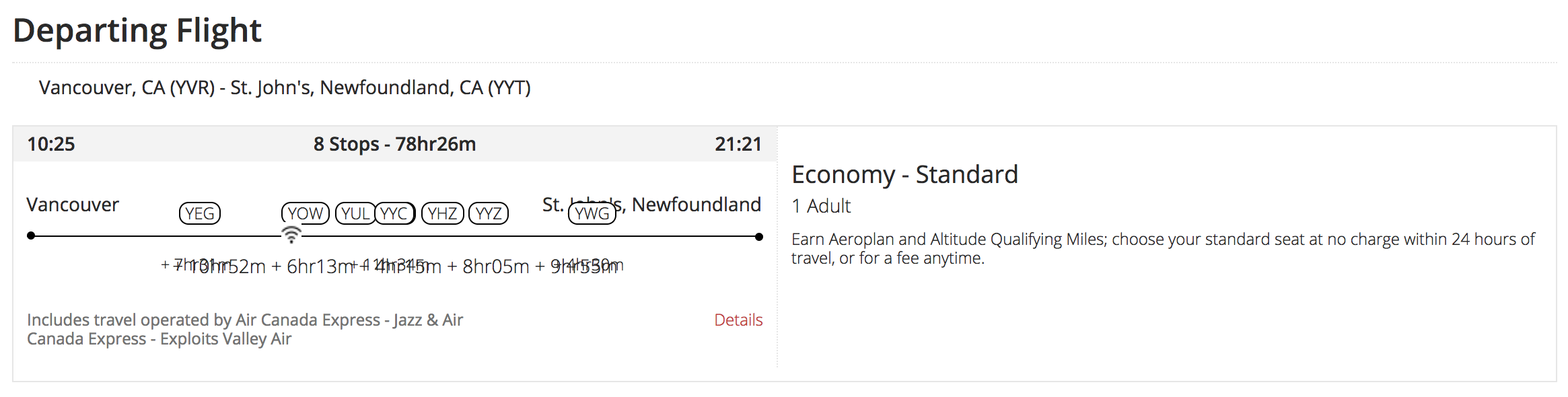1568x397 pixels.
Task: Click the St. John's destination dot on the timeline
Action: [x=759, y=237]
